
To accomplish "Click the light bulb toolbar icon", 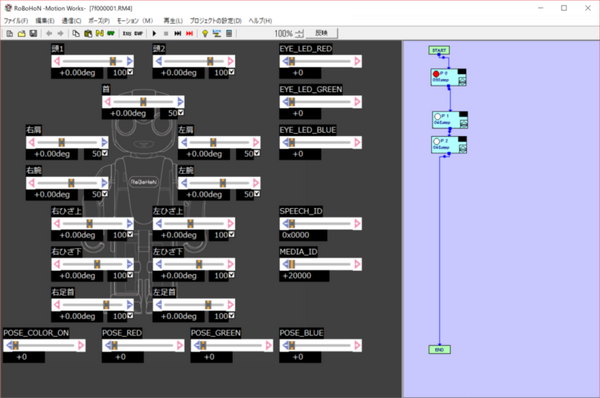I will tap(205, 34).
